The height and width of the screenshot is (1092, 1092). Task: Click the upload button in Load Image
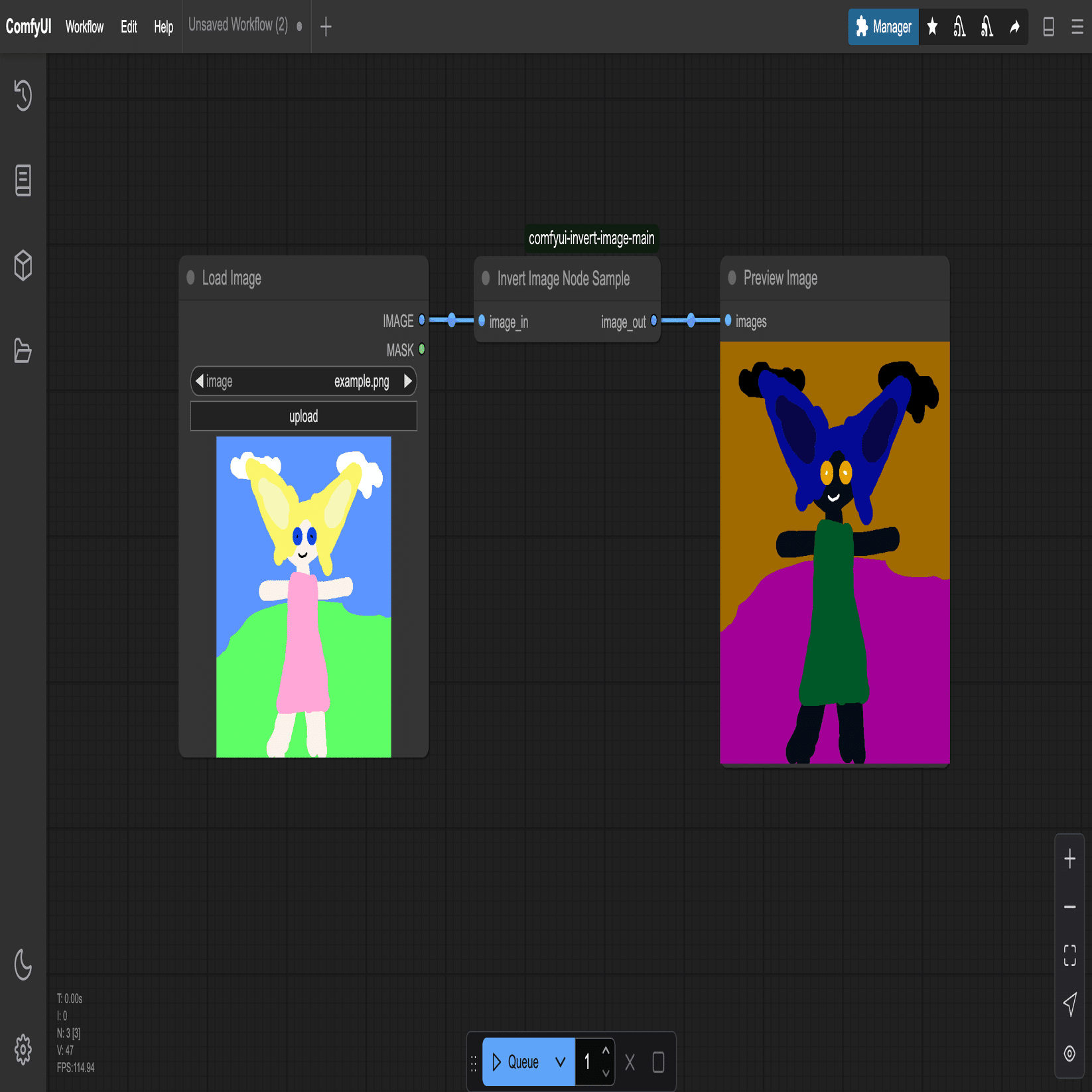point(304,416)
